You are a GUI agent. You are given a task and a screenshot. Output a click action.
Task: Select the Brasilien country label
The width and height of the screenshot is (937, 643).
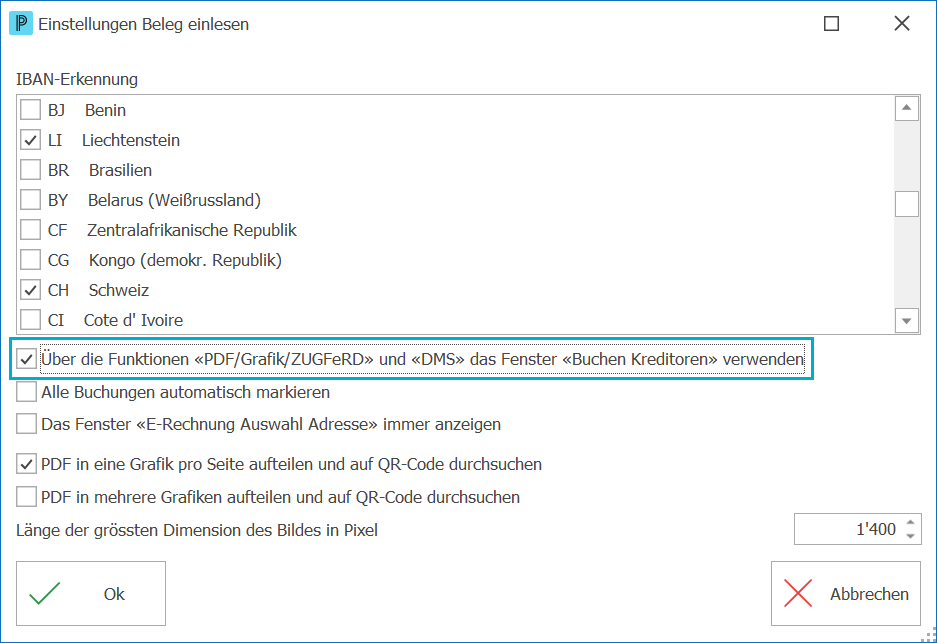click(x=120, y=170)
